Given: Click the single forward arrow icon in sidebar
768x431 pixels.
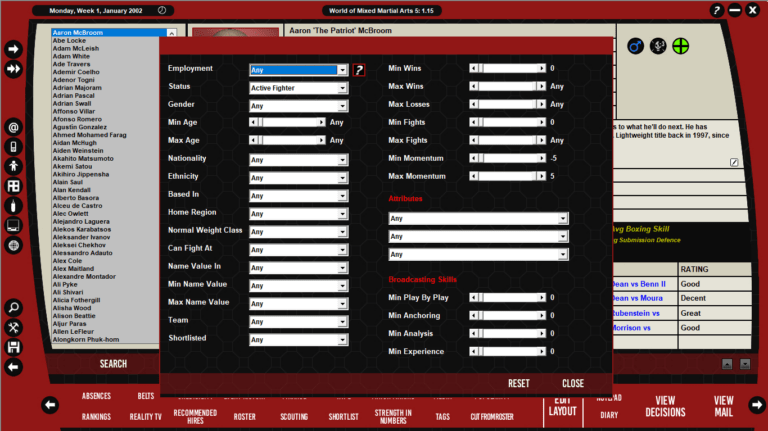Looking at the screenshot, I should pos(14,49).
